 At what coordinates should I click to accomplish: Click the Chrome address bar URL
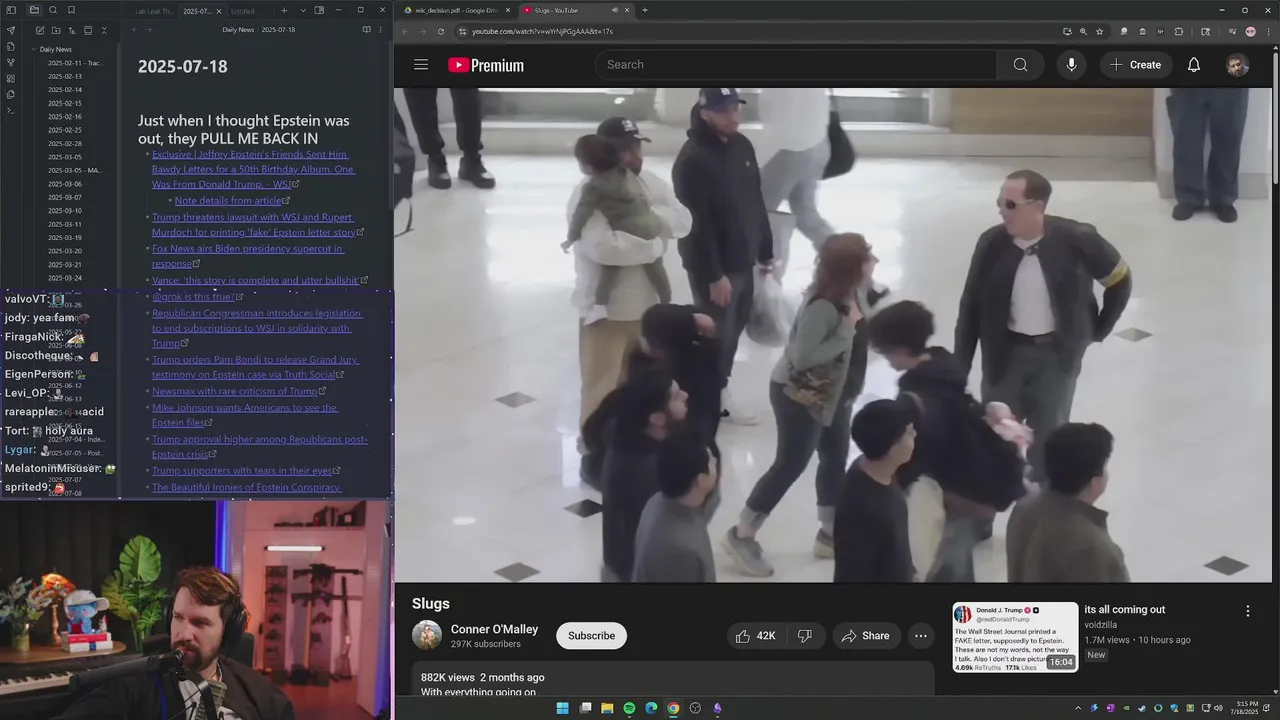click(x=543, y=31)
